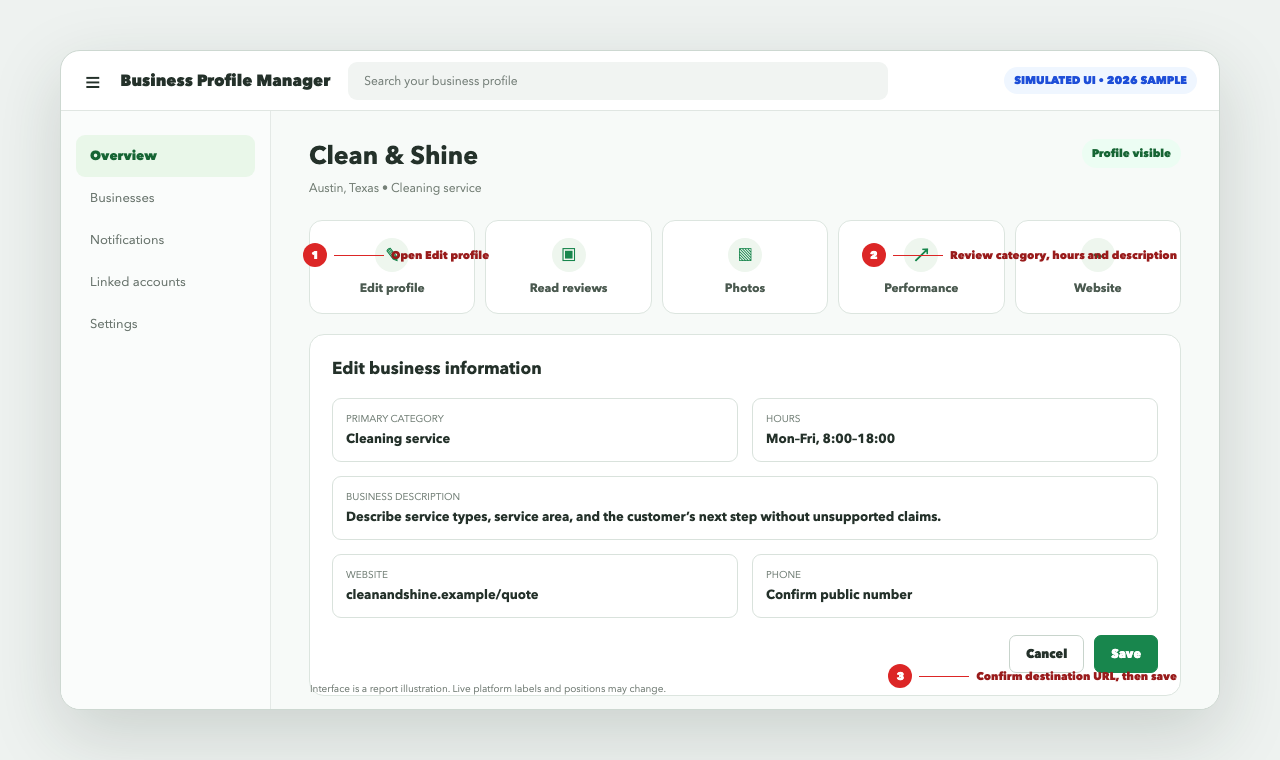Viewport: 1280px width, 760px height.
Task: Click the Clean & Shine heading
Action: pyautogui.click(x=393, y=155)
